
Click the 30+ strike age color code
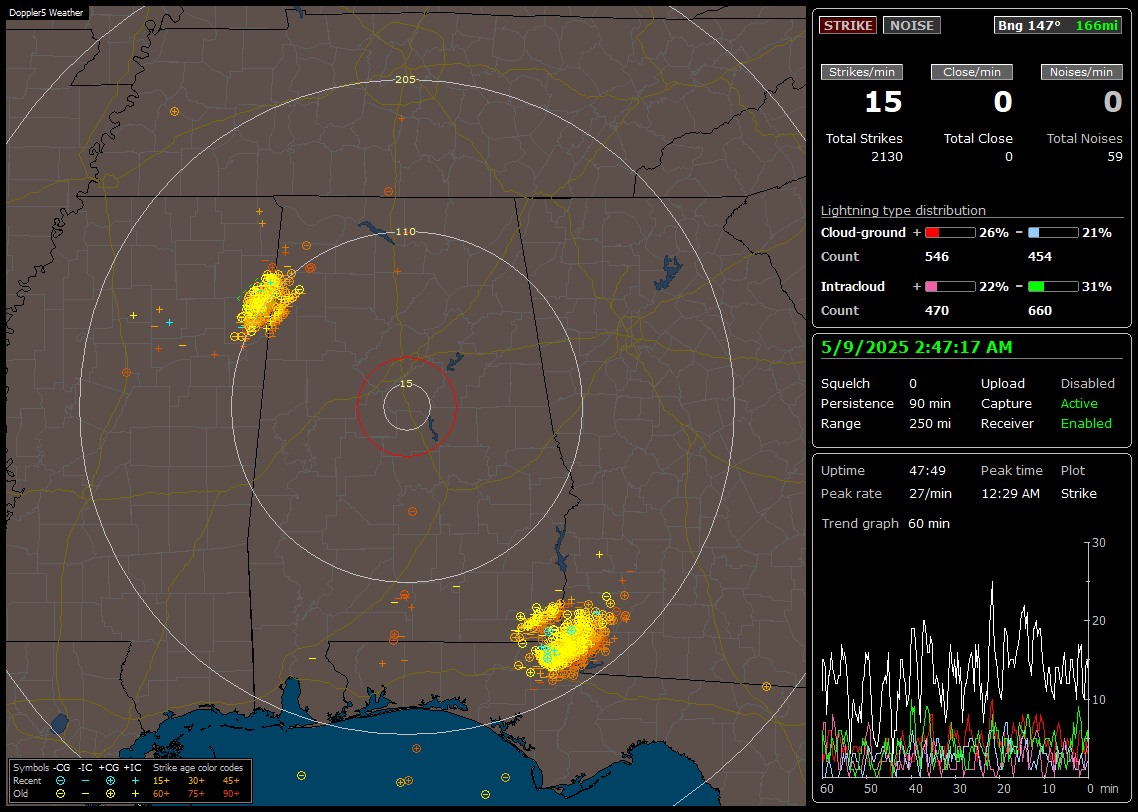point(197,781)
